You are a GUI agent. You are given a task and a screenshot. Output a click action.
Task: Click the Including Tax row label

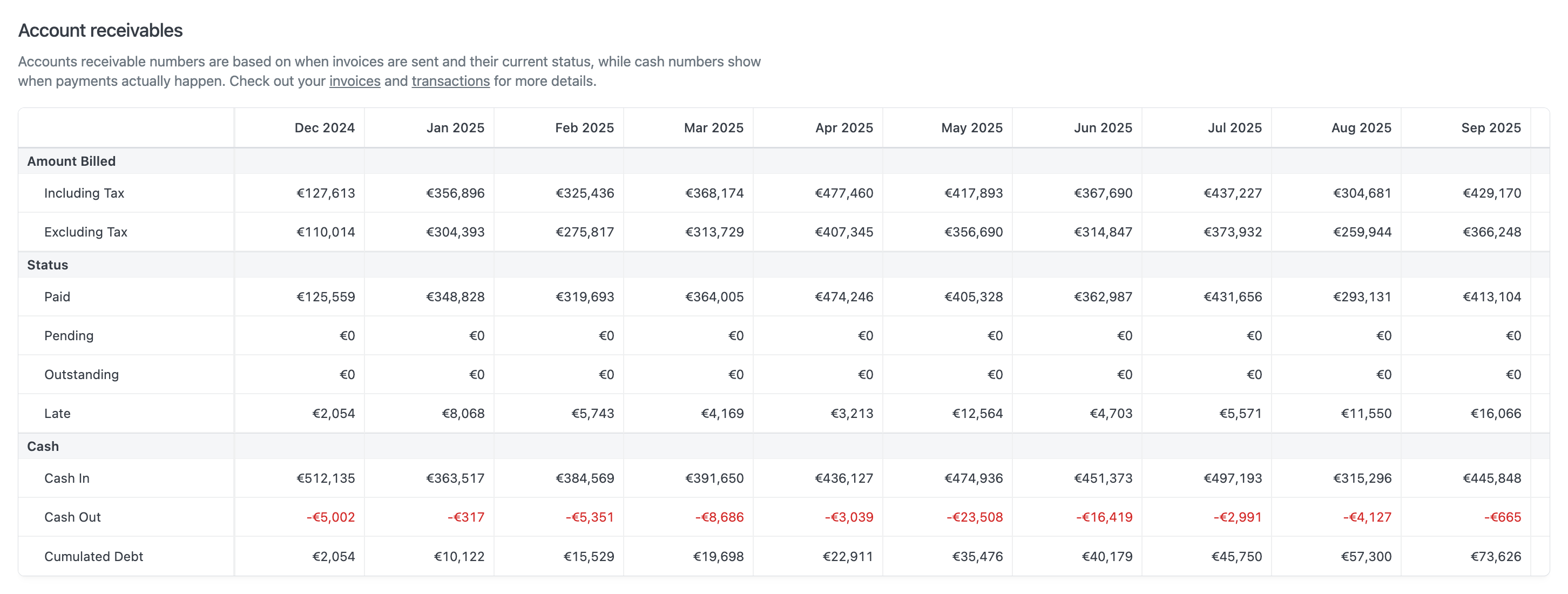(x=84, y=193)
